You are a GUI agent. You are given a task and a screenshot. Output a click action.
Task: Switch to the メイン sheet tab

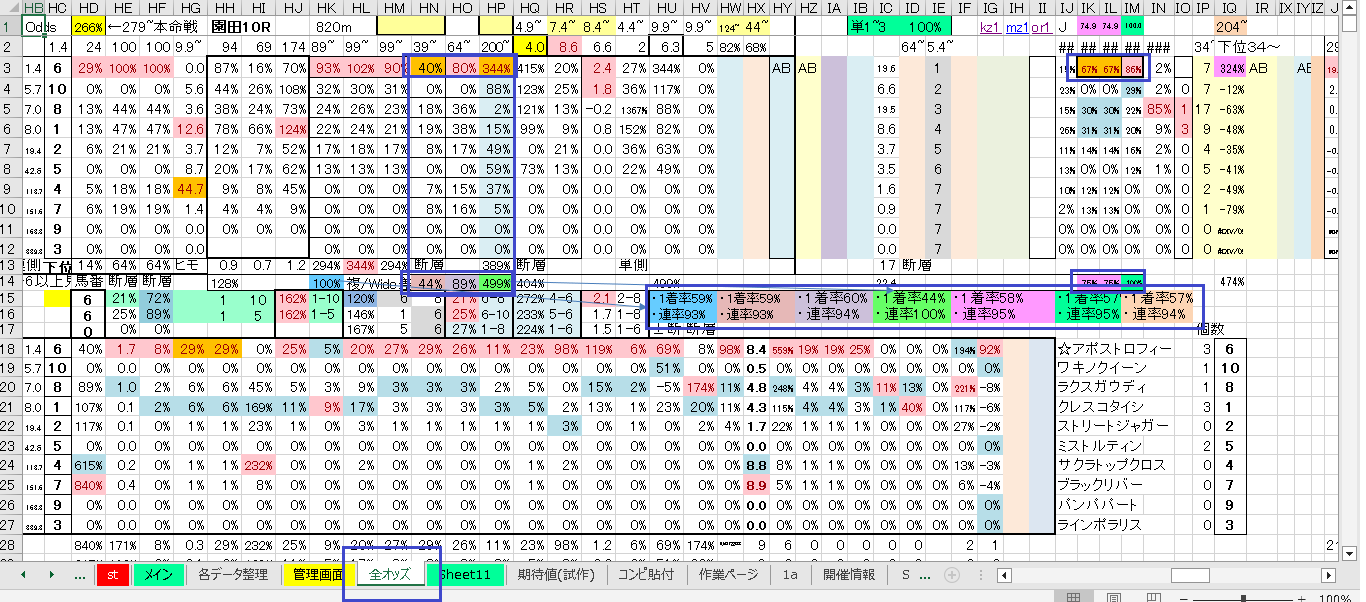click(158, 575)
